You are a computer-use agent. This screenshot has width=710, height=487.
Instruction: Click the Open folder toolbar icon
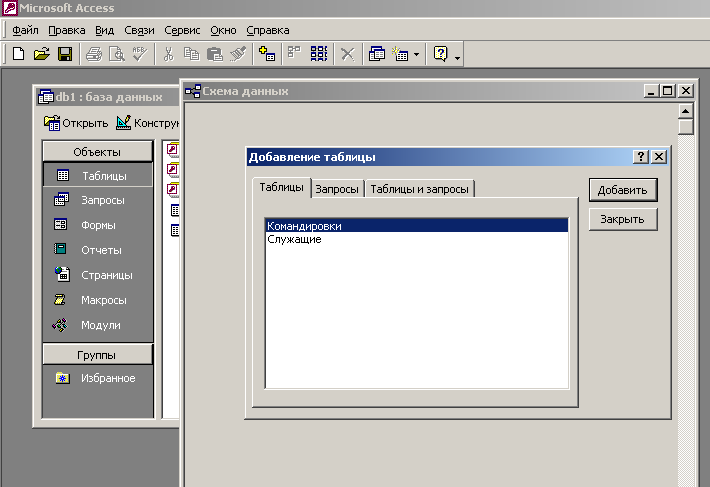click(42, 54)
